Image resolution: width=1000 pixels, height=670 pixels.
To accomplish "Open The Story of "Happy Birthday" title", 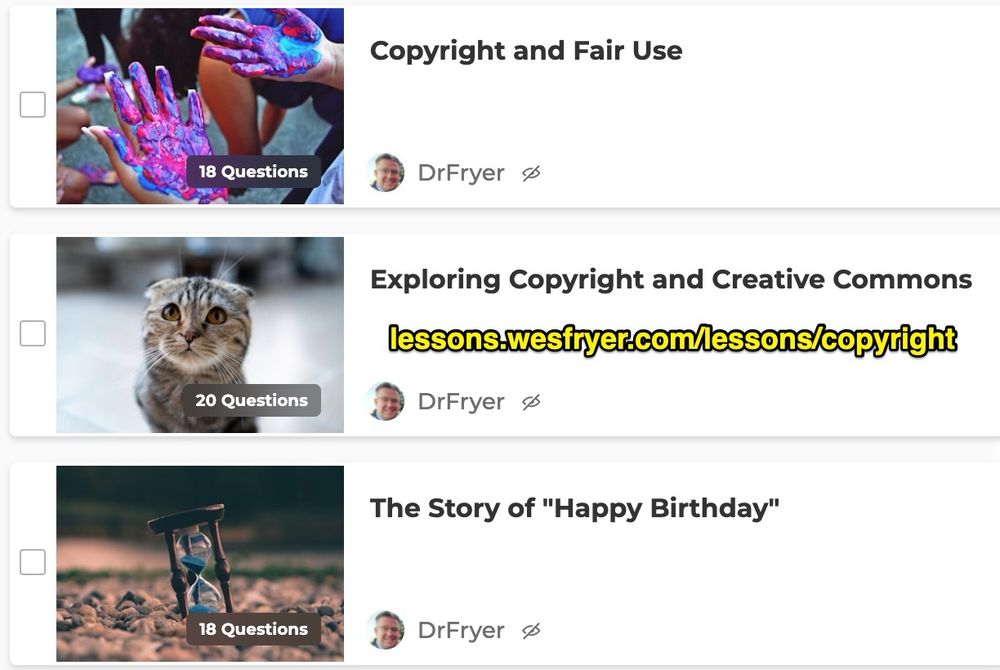I will (575, 508).
